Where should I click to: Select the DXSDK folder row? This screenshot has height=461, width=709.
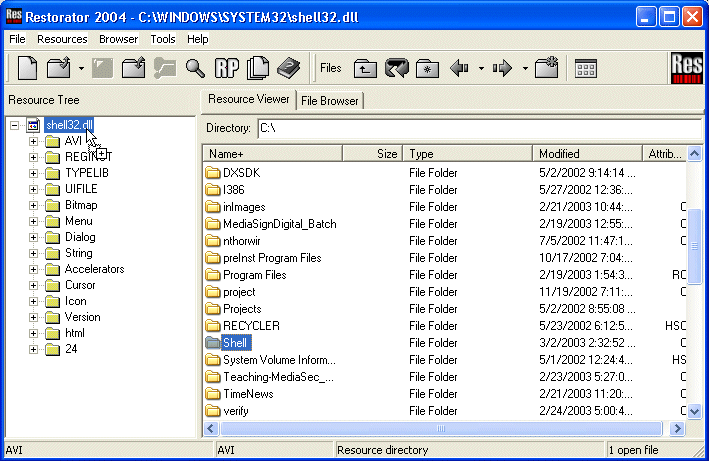(x=444, y=173)
